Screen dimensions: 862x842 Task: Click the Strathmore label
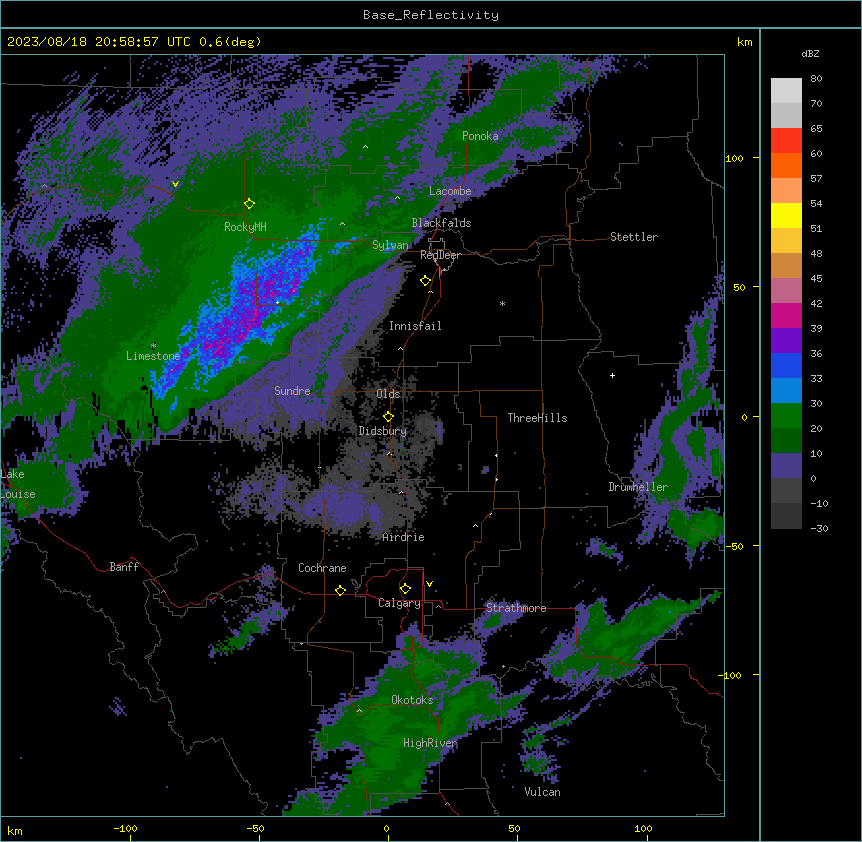point(516,608)
